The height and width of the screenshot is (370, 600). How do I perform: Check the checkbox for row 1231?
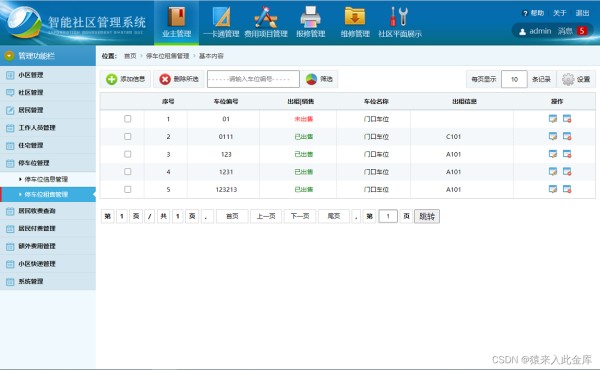127,171
